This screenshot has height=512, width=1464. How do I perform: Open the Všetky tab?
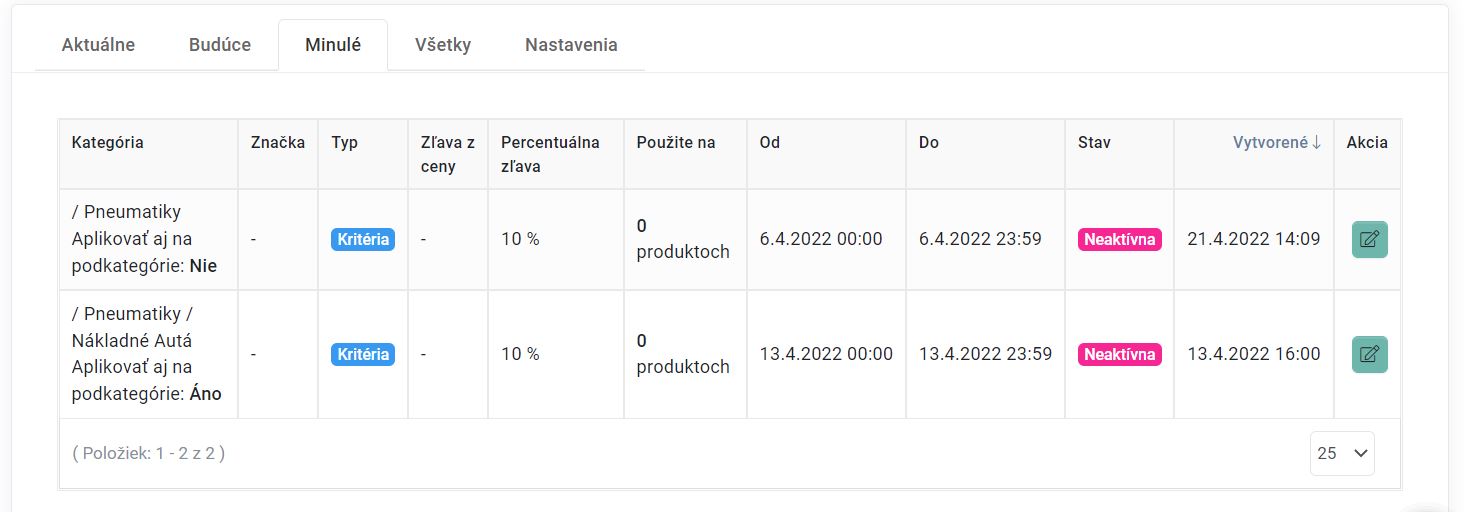[443, 45]
